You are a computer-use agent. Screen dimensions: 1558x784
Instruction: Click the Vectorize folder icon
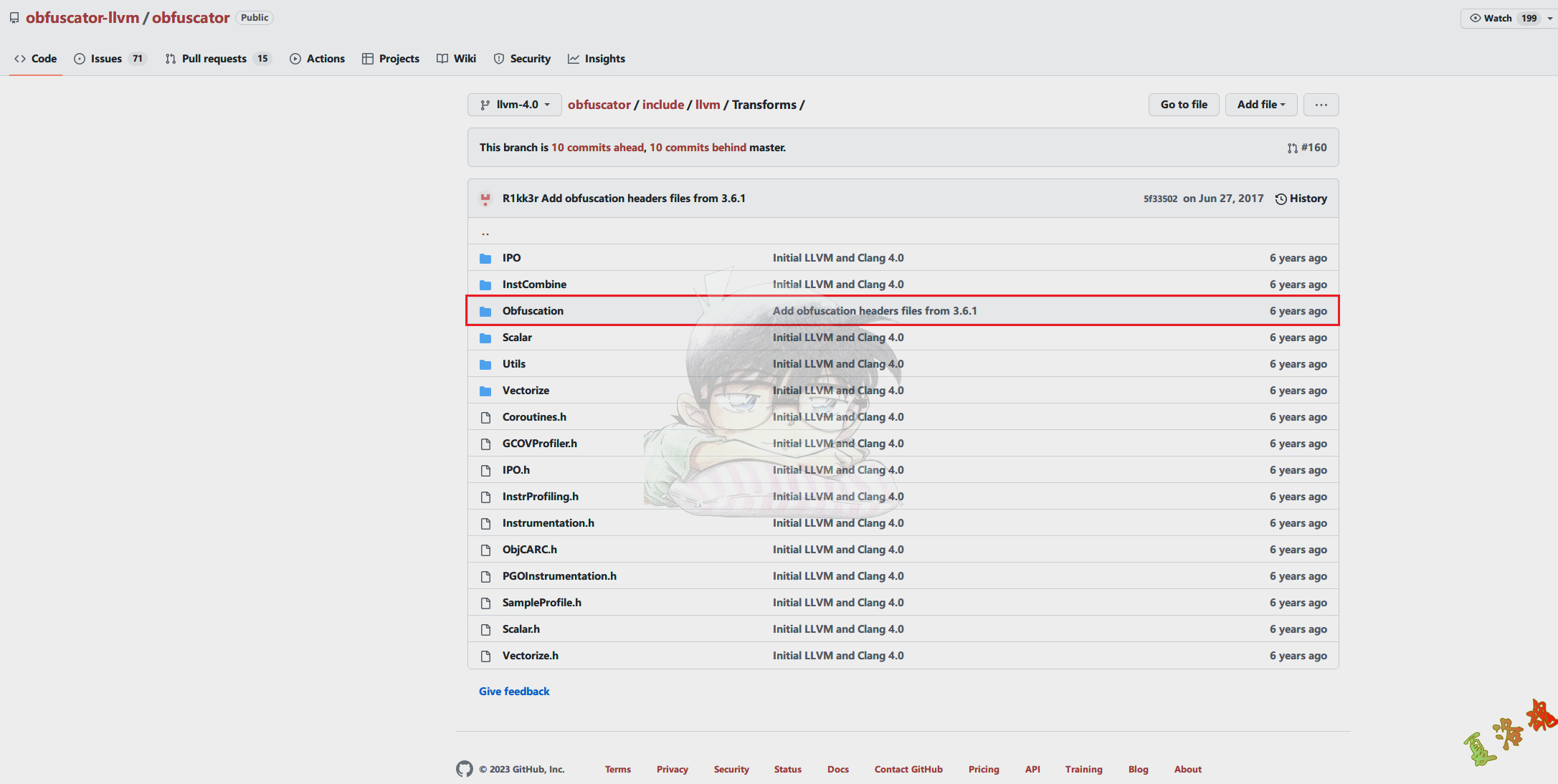pos(485,391)
